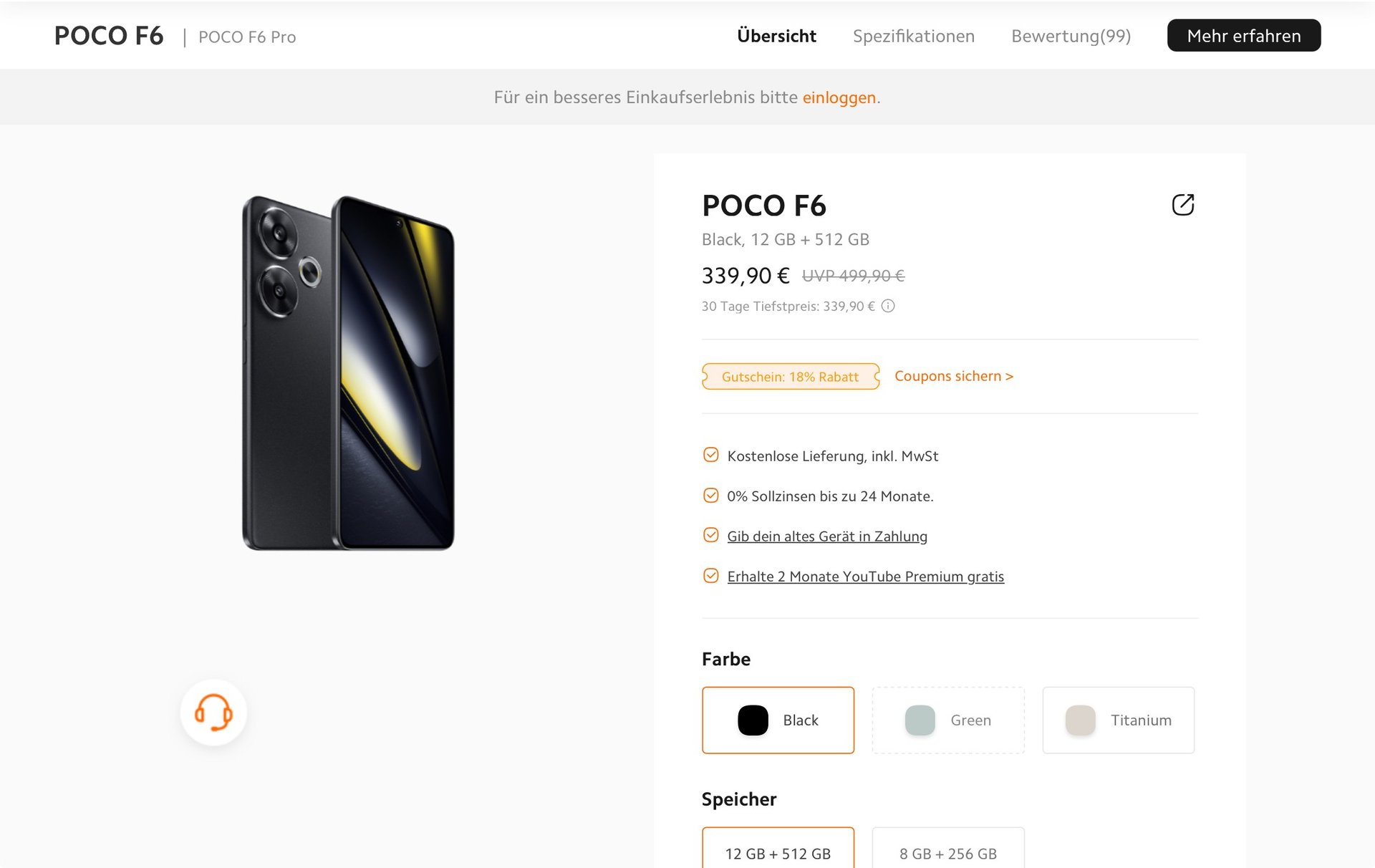Click the einloggen login link

point(839,97)
